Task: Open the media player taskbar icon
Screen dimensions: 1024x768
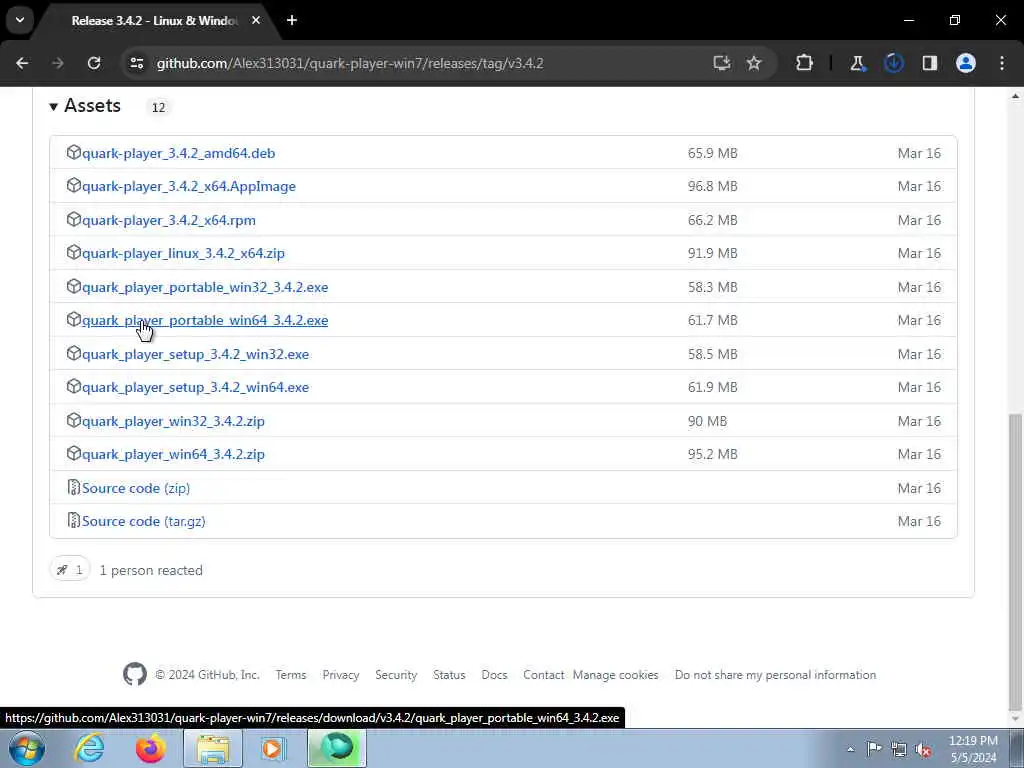Action: pyautogui.click(x=272, y=748)
